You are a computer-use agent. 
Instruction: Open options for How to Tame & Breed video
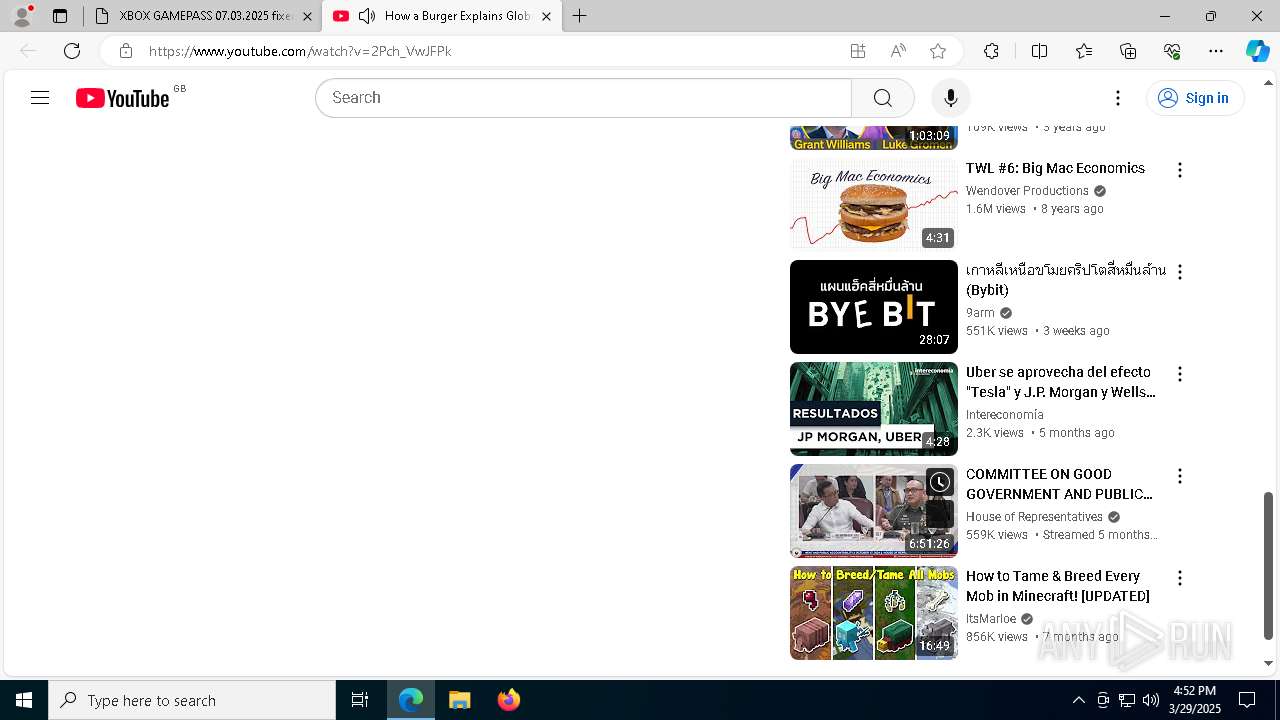click(x=1180, y=578)
